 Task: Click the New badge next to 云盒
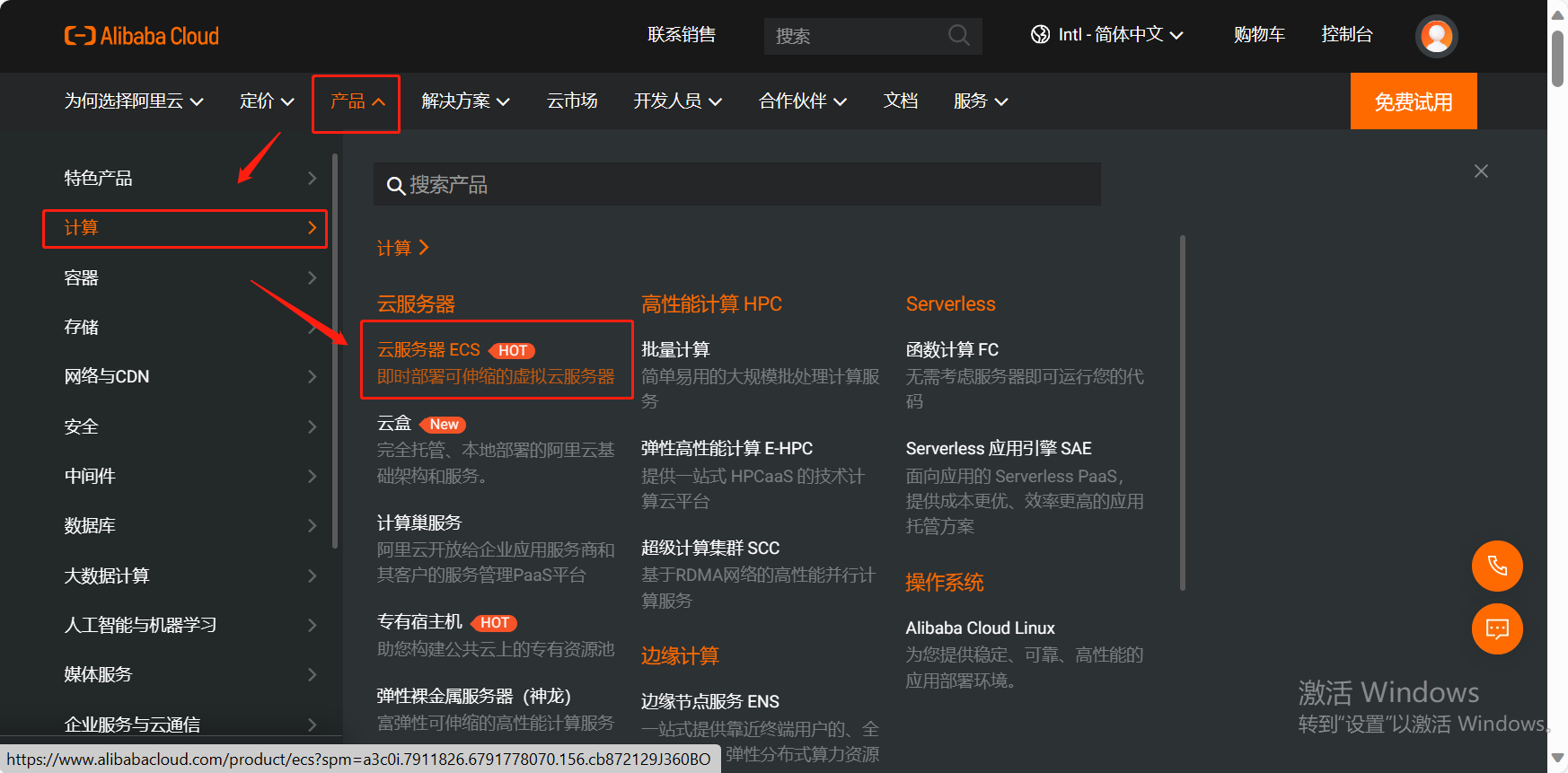pyautogui.click(x=444, y=424)
